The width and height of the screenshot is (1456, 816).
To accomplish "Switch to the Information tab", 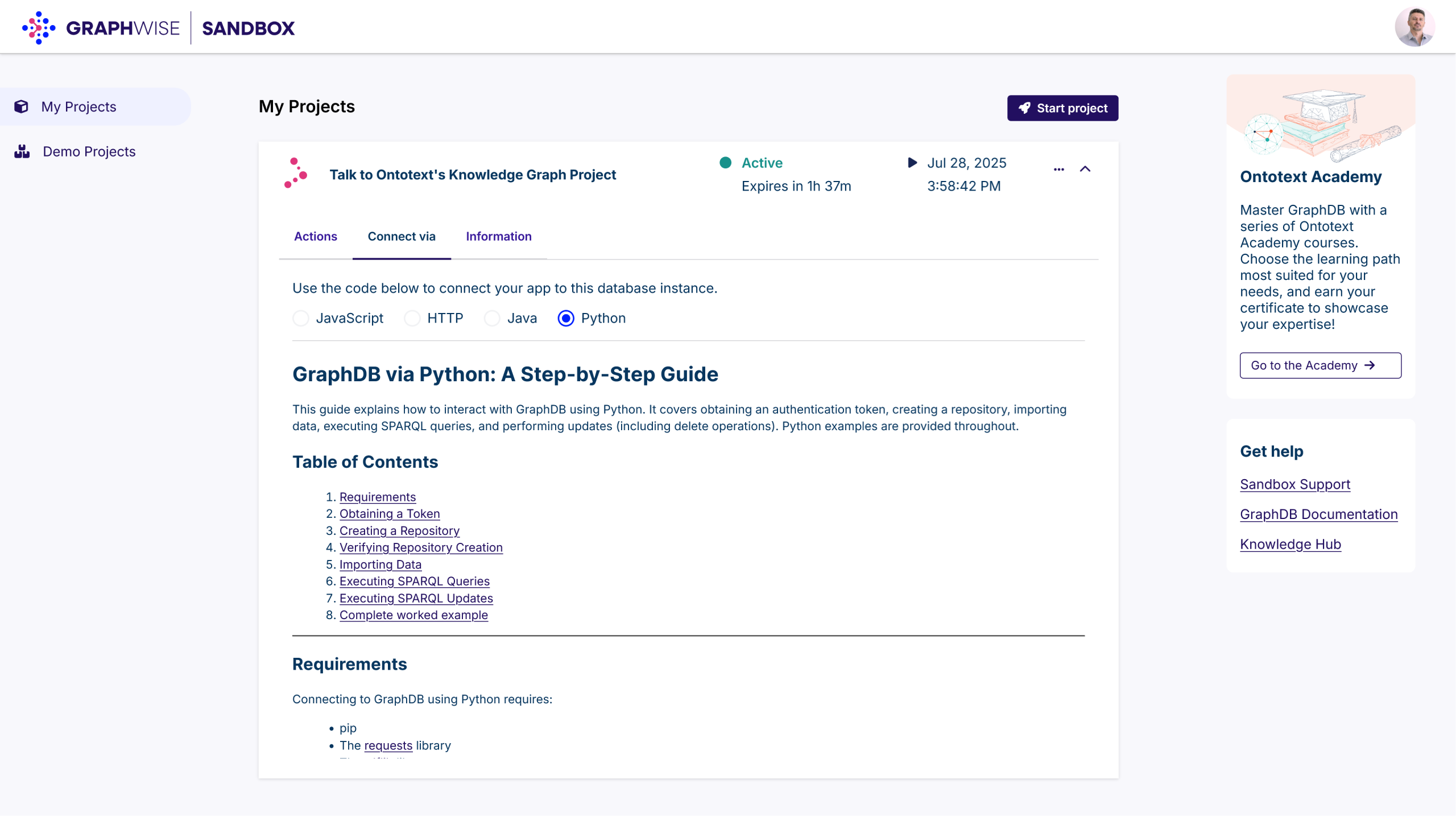I will [499, 236].
